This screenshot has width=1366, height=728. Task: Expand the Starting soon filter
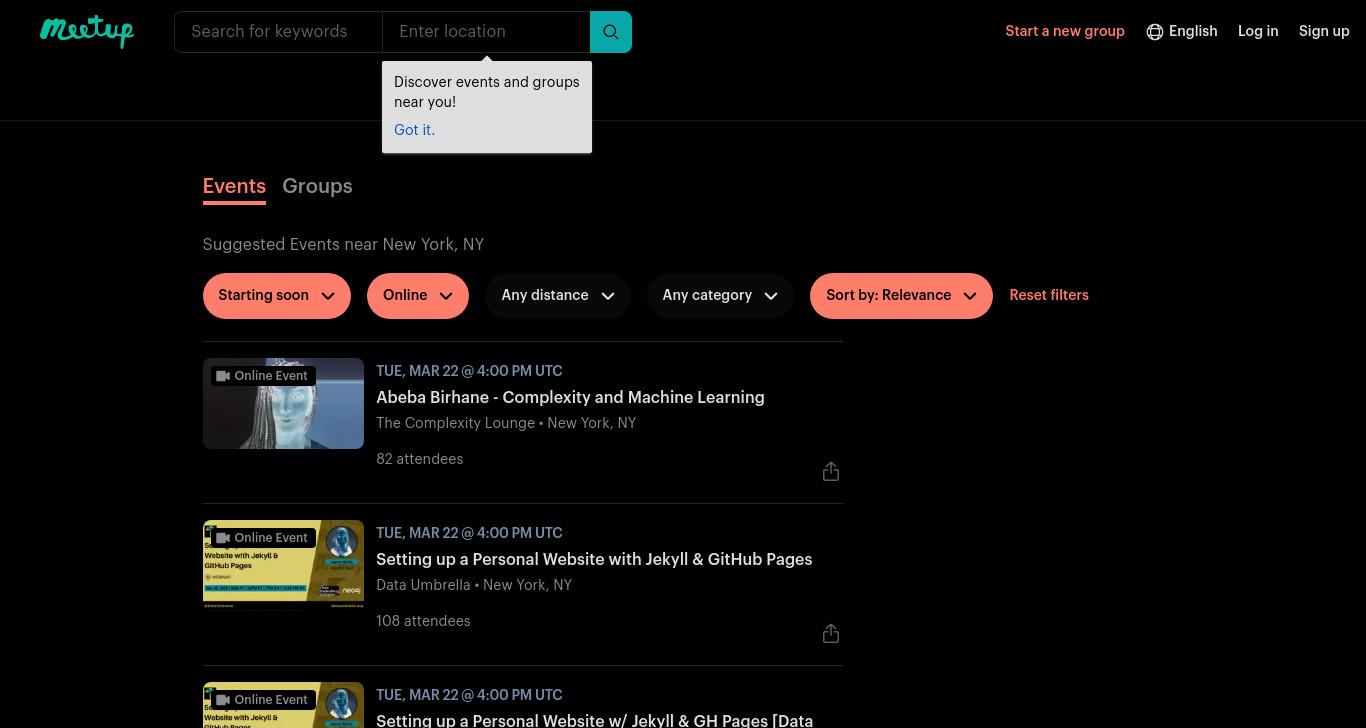(x=277, y=296)
